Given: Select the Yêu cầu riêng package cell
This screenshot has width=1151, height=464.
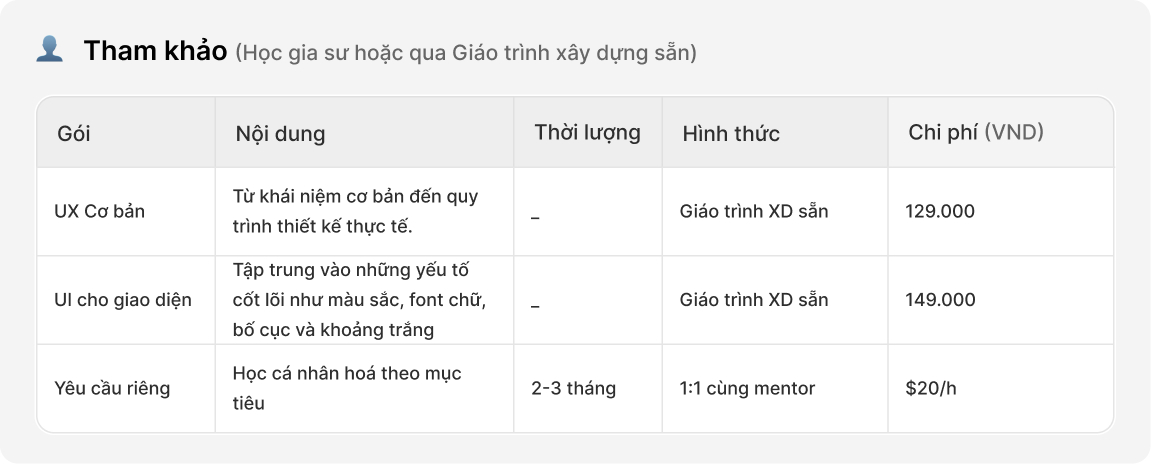Looking at the screenshot, I should [x=112, y=388].
